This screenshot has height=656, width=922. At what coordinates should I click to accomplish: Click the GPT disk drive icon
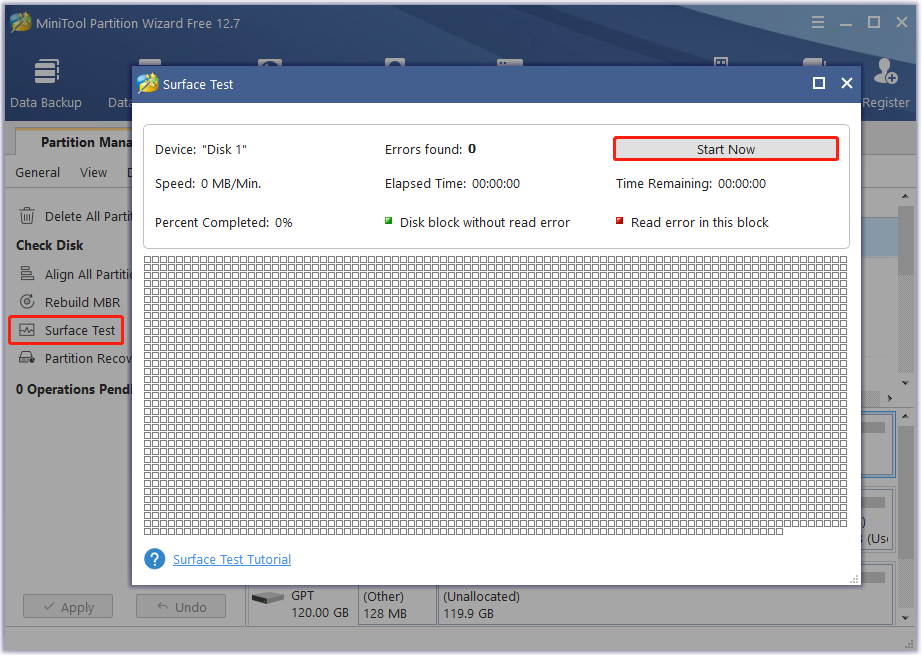pos(268,598)
